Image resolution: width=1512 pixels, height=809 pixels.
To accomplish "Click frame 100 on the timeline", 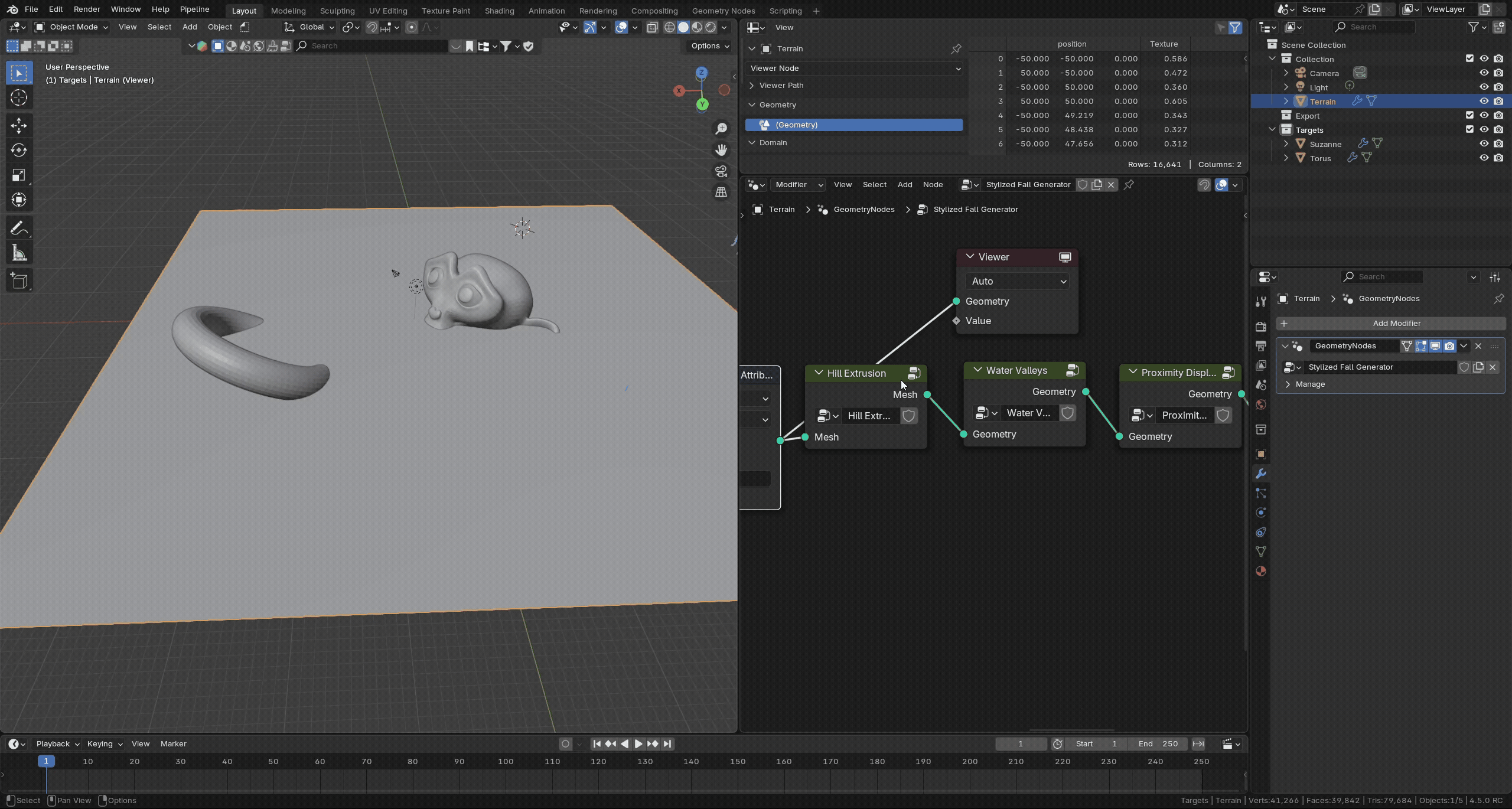I will point(506,762).
